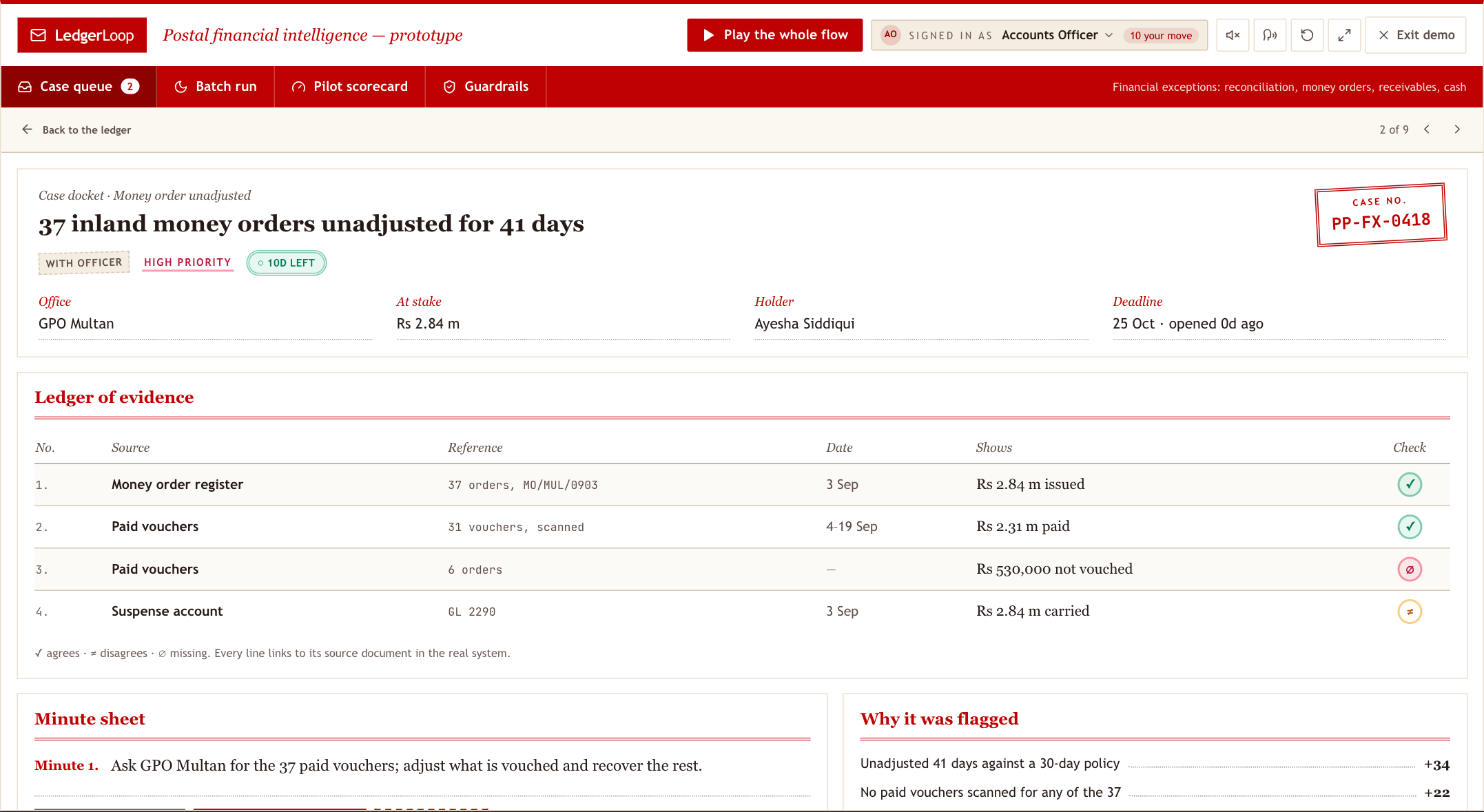This screenshot has width=1484, height=812.
Task: Click the AO avatar badge
Action: coord(890,34)
